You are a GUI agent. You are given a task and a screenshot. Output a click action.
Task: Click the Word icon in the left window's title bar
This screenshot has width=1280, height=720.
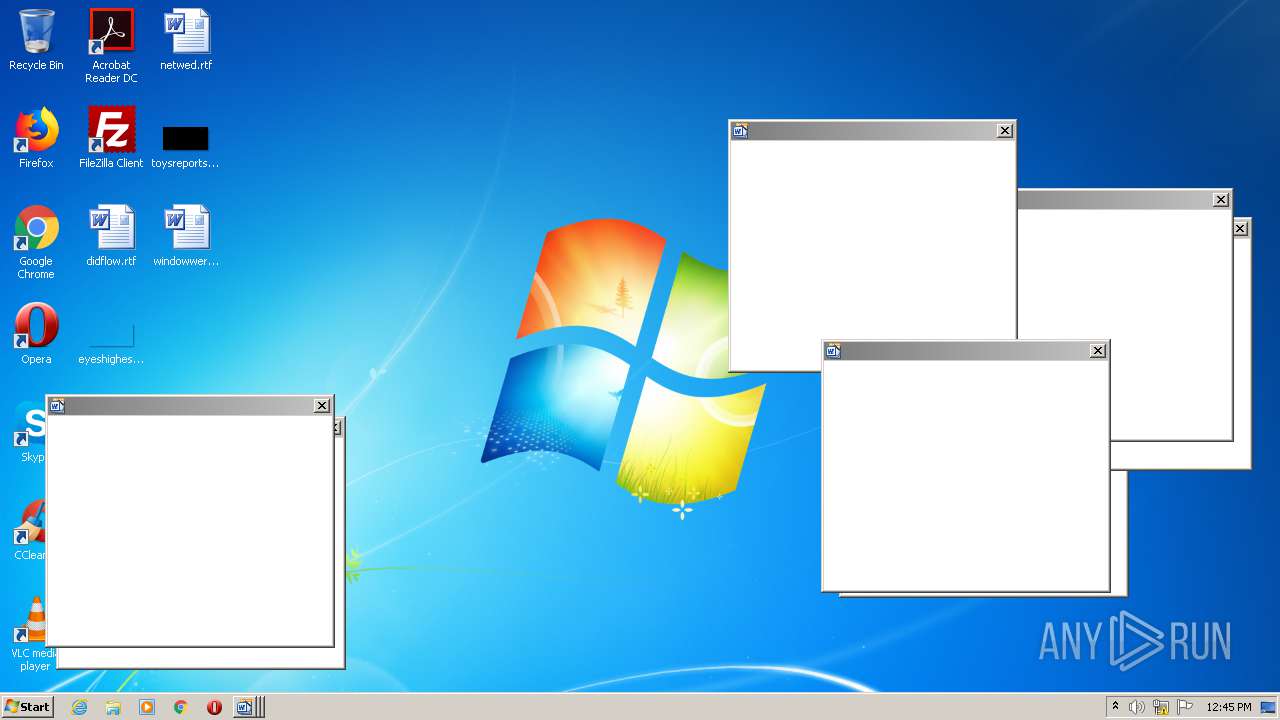(x=57, y=406)
